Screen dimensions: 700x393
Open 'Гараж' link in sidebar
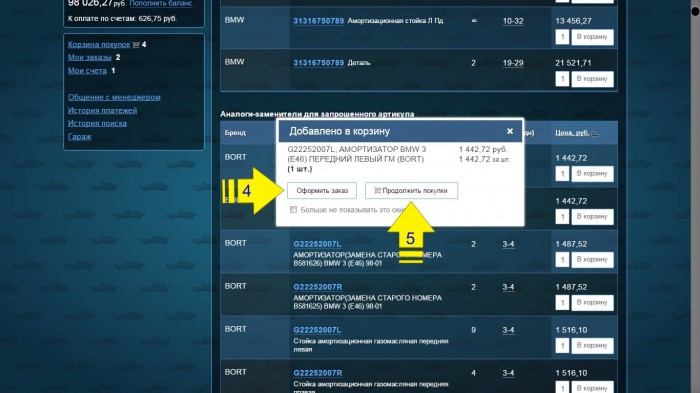pyautogui.click(x=79, y=137)
